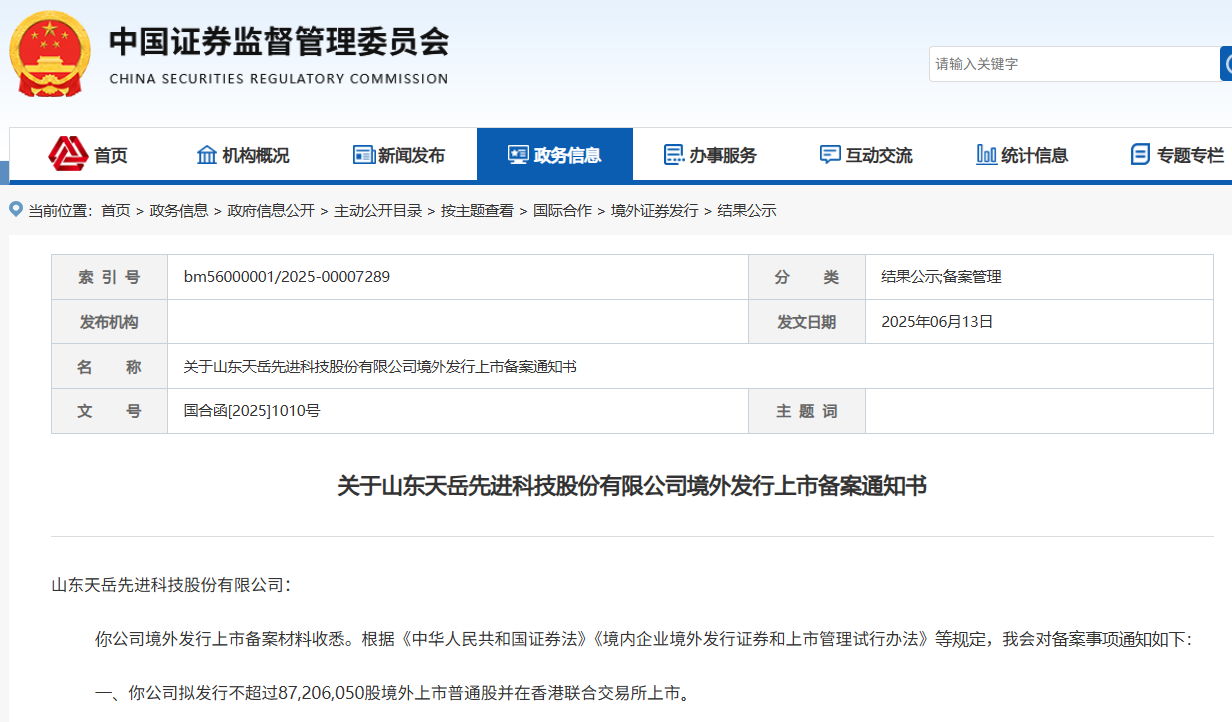1232x722 pixels.
Task: Click the keyword search input field
Action: point(1074,64)
